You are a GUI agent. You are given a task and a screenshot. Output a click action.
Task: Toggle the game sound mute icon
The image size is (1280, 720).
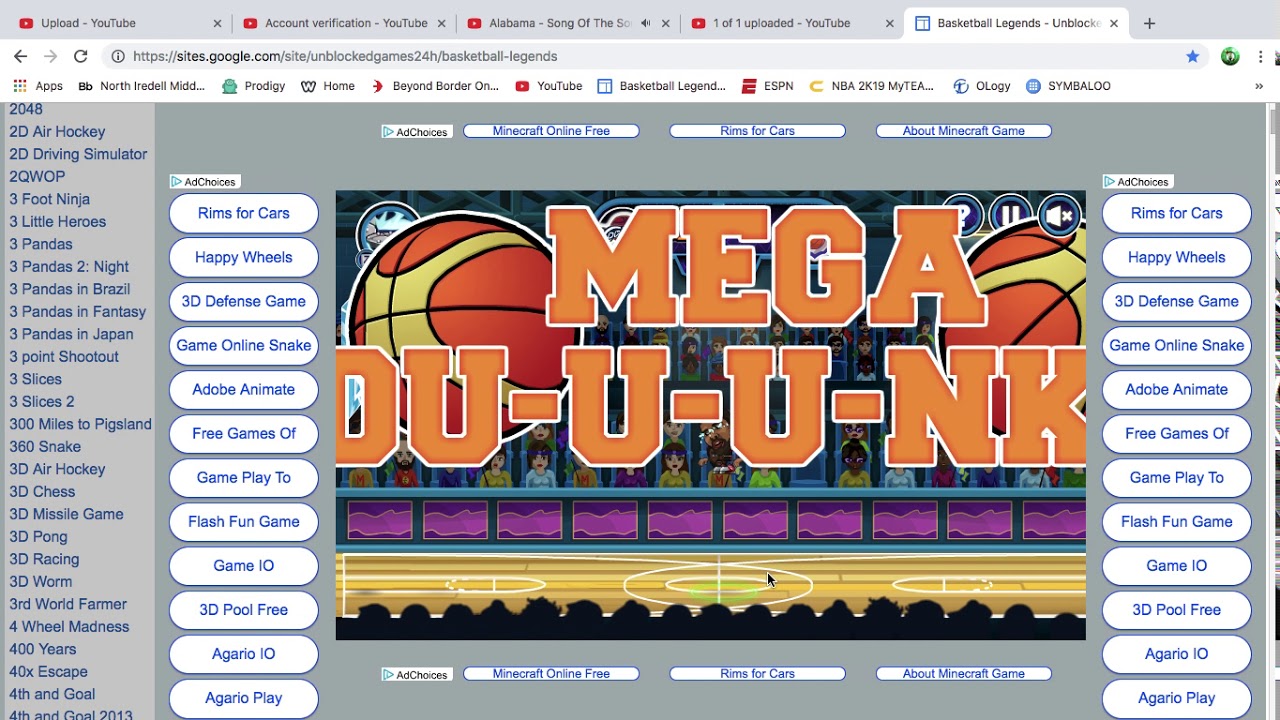point(1059,214)
